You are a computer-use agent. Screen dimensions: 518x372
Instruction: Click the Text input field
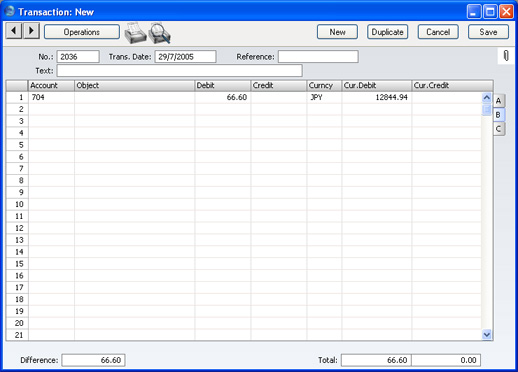(x=180, y=71)
